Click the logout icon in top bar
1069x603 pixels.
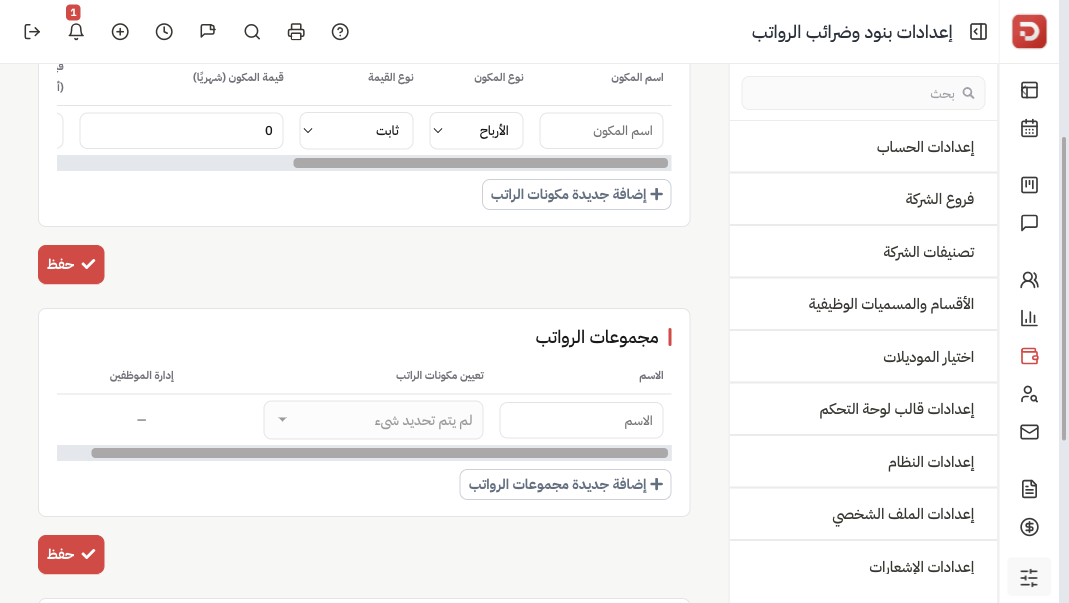point(32,32)
